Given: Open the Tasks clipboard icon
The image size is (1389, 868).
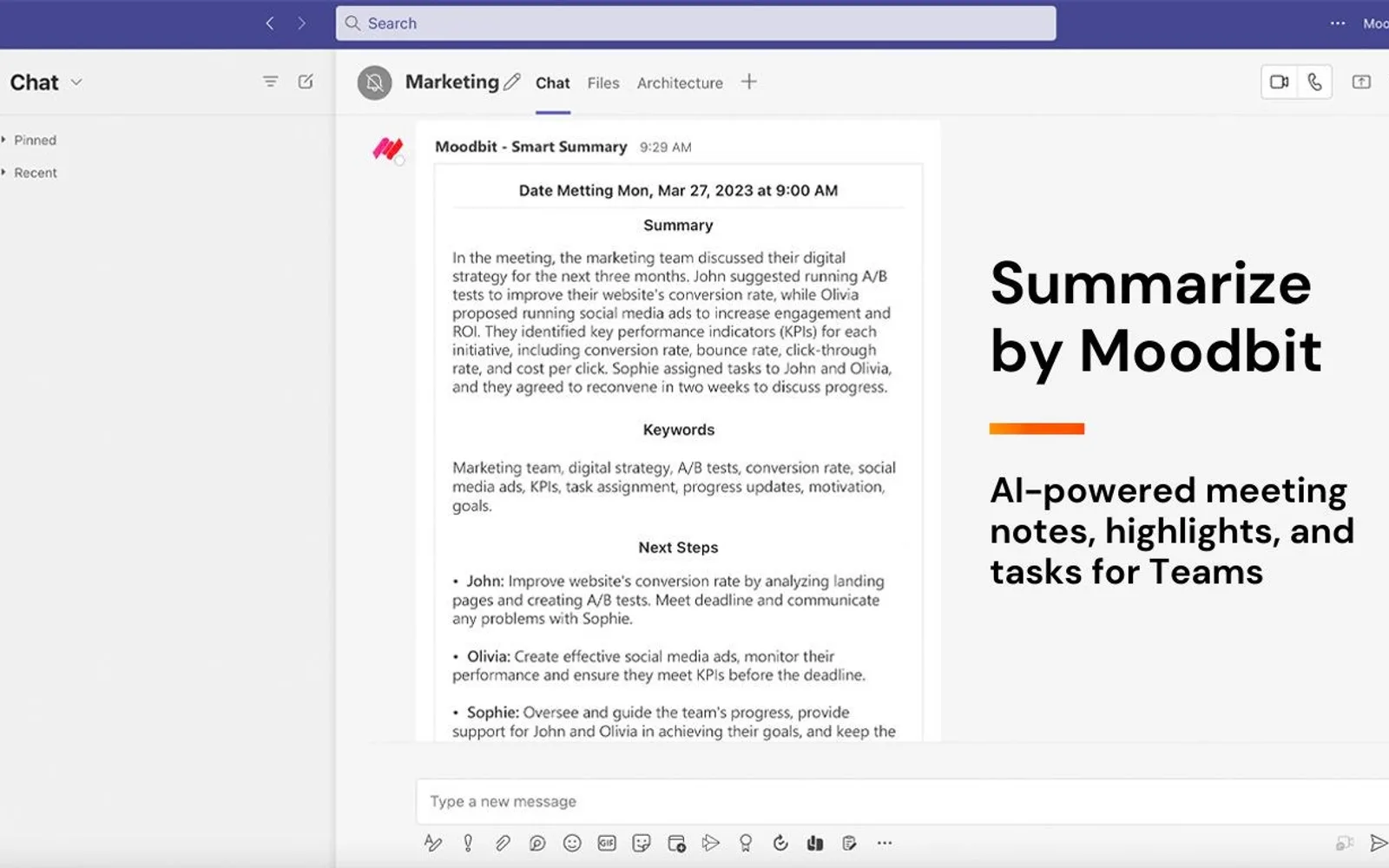Looking at the screenshot, I should coord(850,843).
